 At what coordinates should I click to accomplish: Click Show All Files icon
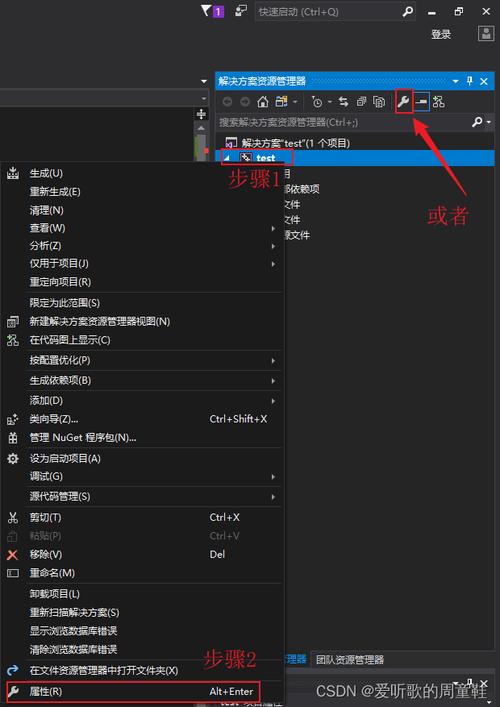click(379, 102)
